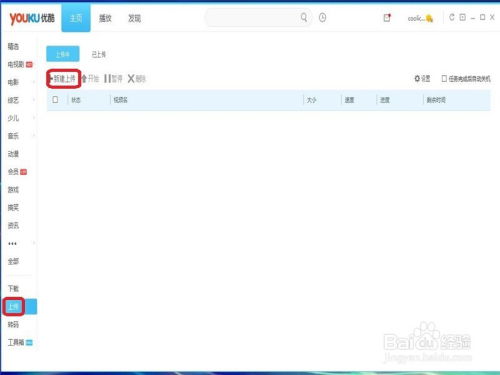The width and height of the screenshot is (500, 375).
Task: Click into the search input box
Action: (x=252, y=17)
